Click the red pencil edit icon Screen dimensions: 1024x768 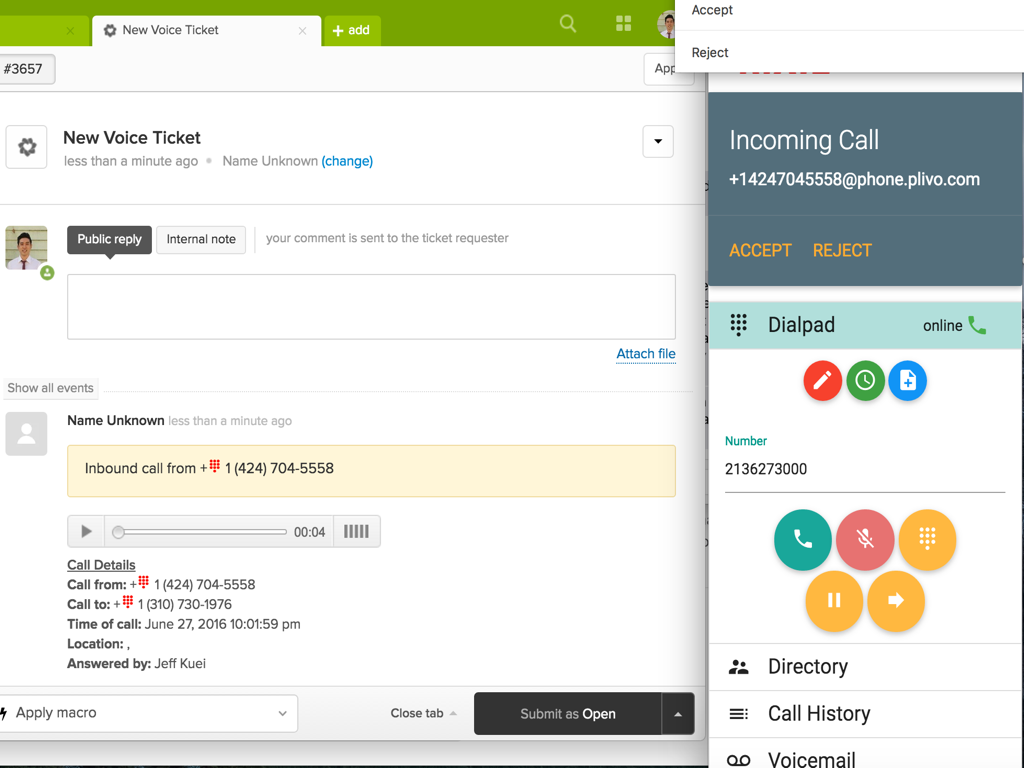tap(822, 381)
